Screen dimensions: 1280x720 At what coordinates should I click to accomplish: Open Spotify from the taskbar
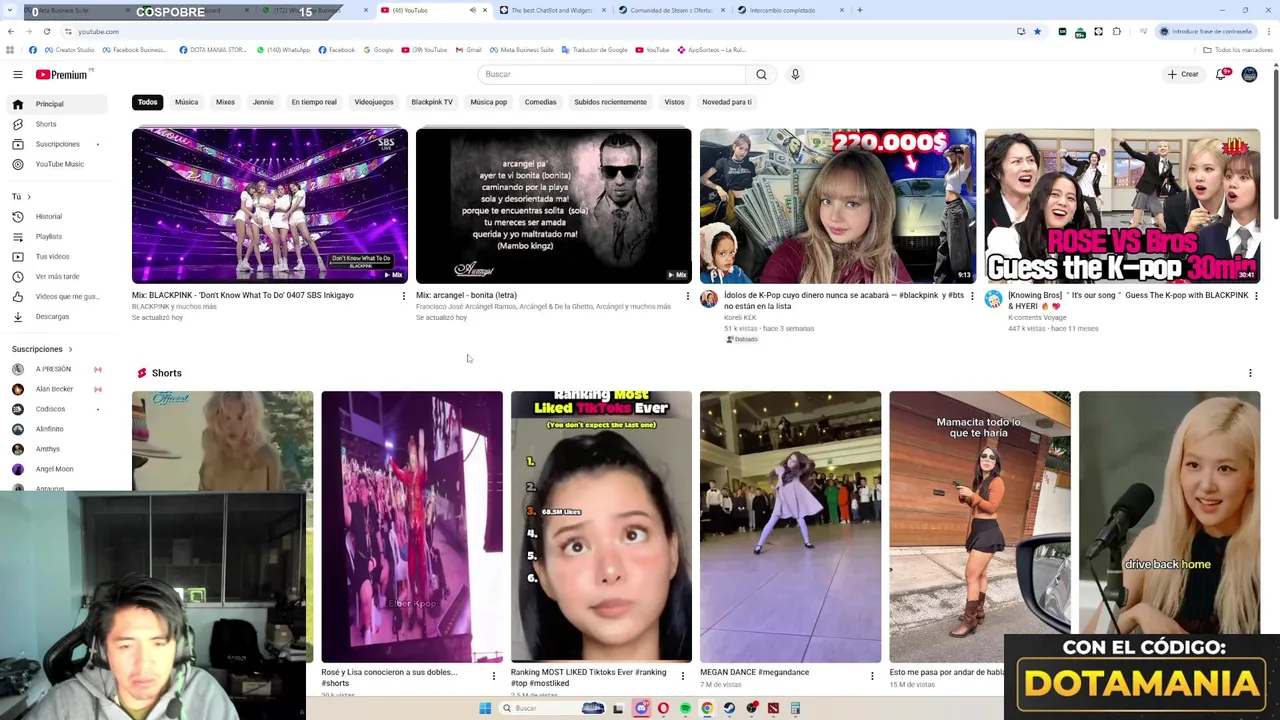click(685, 708)
